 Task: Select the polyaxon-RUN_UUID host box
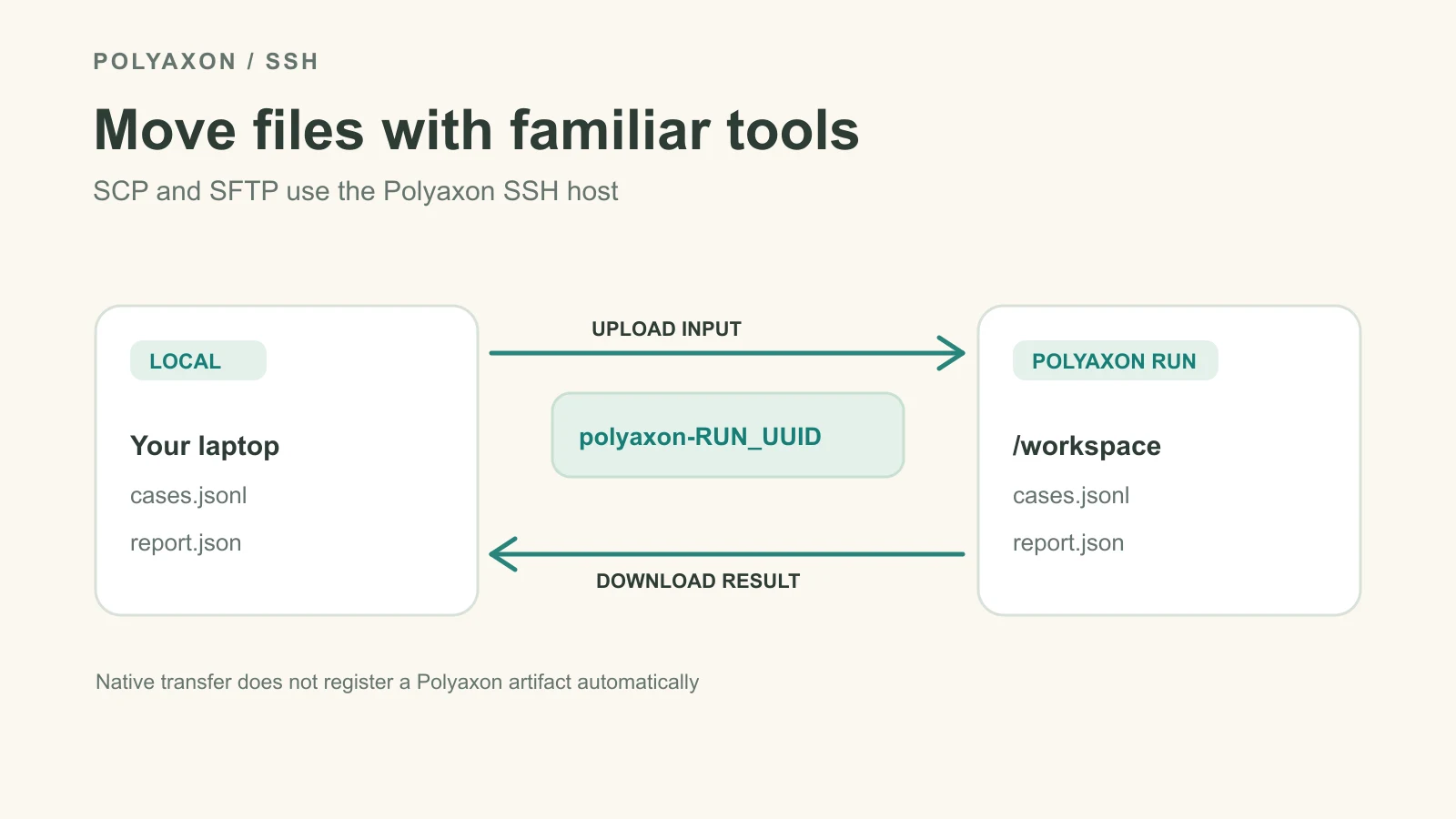pos(728,435)
